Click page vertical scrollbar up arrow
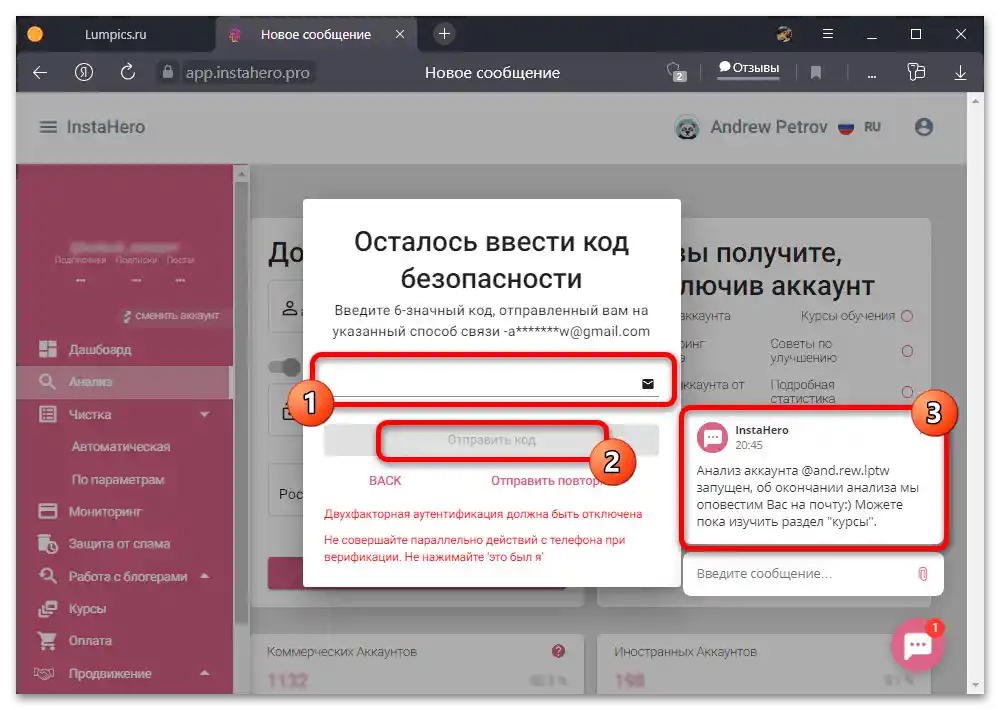This screenshot has height=710, width=1000. click(974, 101)
